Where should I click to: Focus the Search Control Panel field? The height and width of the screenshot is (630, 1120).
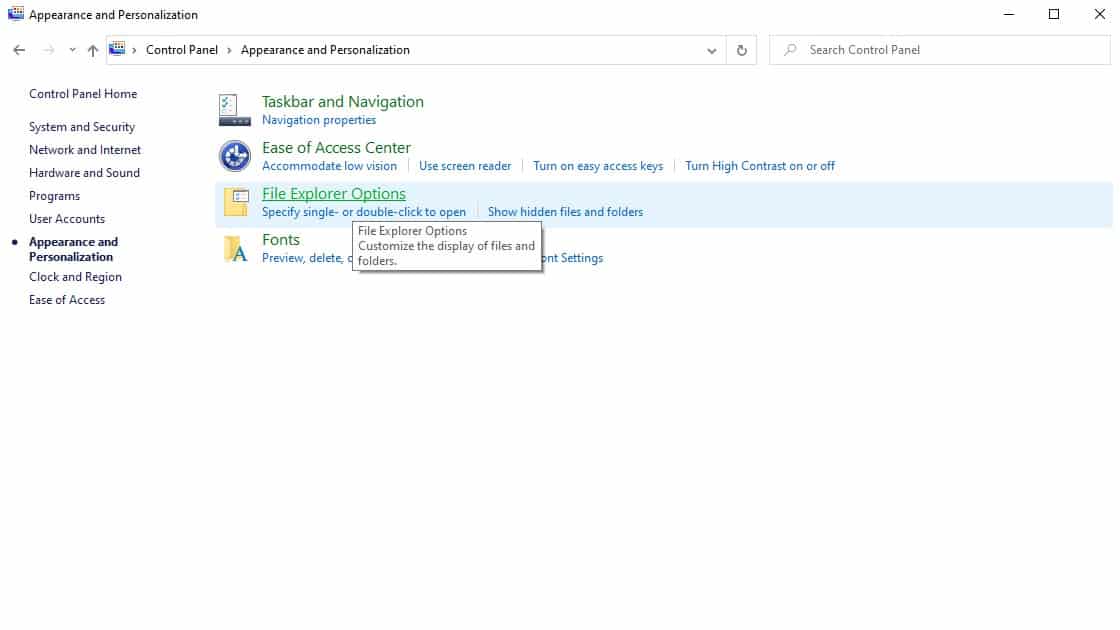tap(940, 50)
